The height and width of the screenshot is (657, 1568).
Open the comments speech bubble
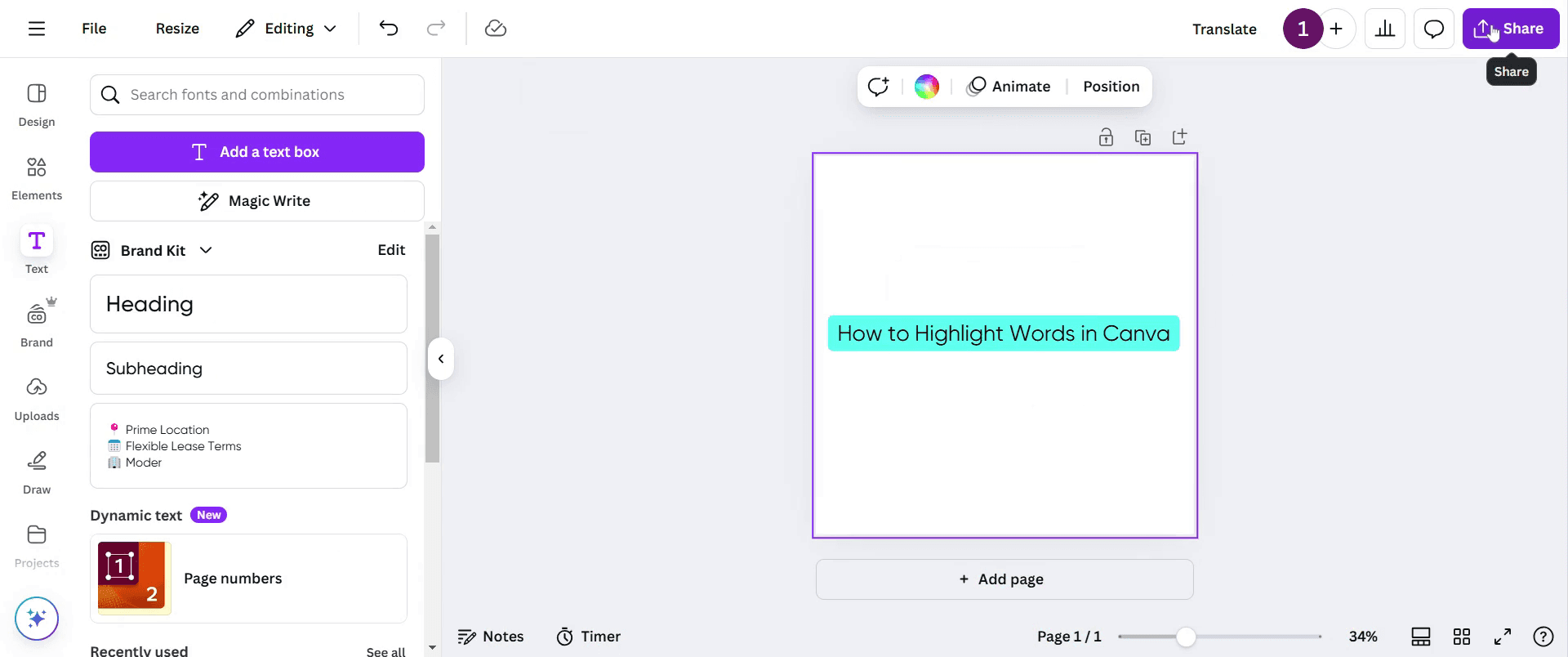coord(1434,29)
